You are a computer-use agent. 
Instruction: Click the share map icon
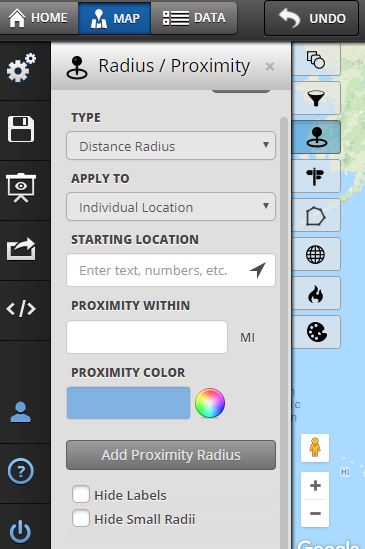[x=21, y=249]
